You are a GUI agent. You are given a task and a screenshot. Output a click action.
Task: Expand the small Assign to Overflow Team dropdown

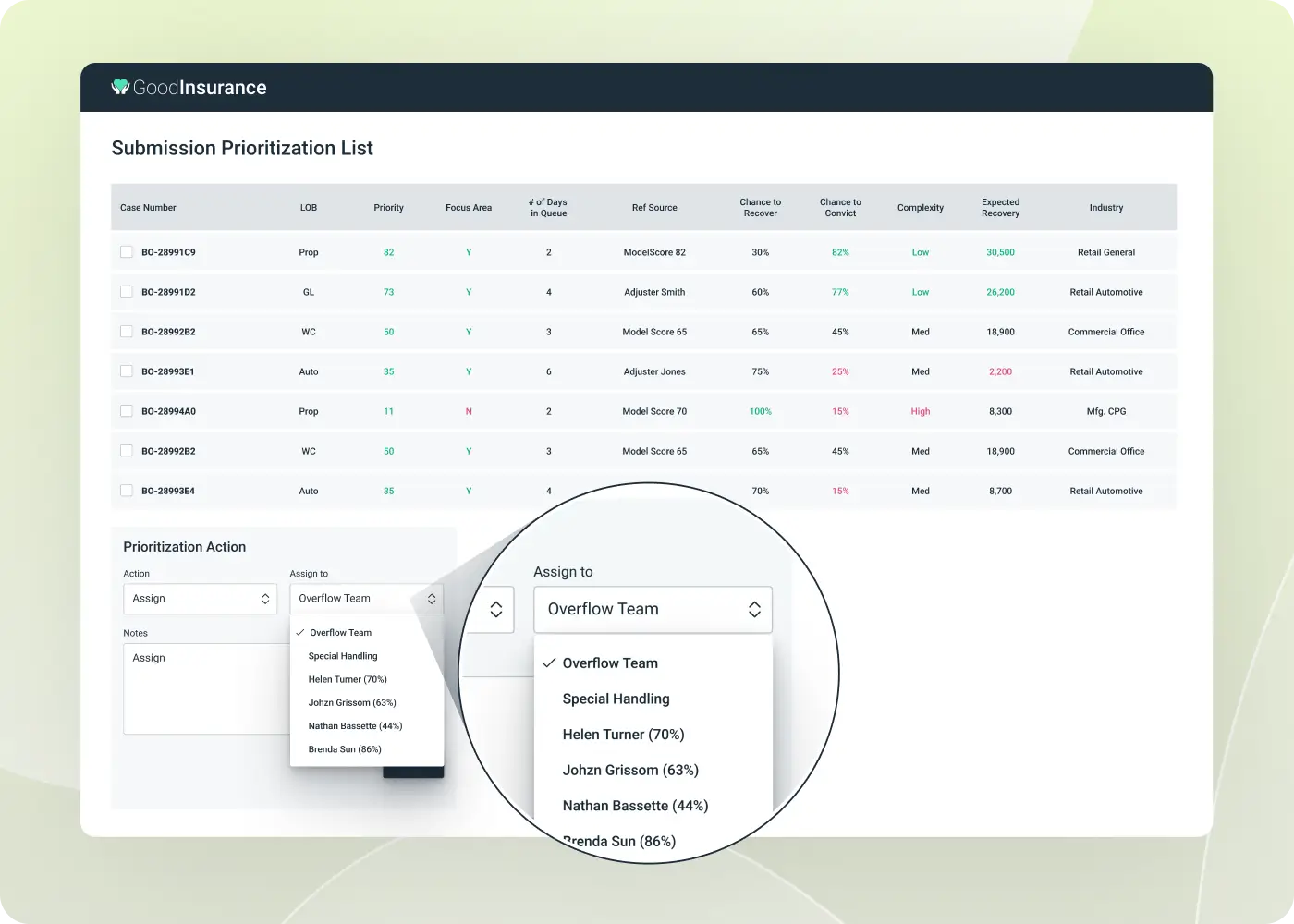click(x=366, y=599)
